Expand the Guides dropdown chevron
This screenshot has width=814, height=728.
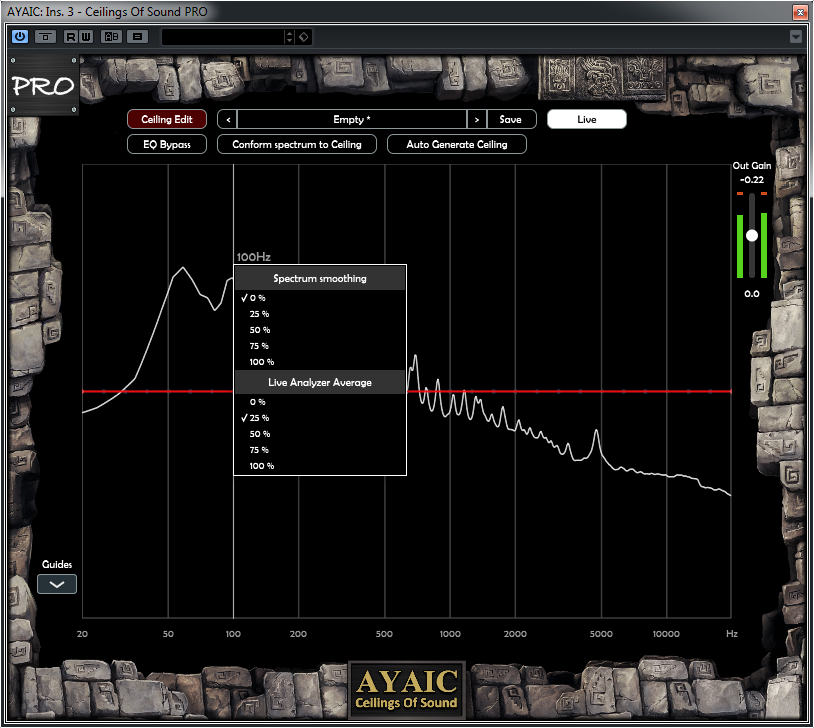tap(57, 584)
